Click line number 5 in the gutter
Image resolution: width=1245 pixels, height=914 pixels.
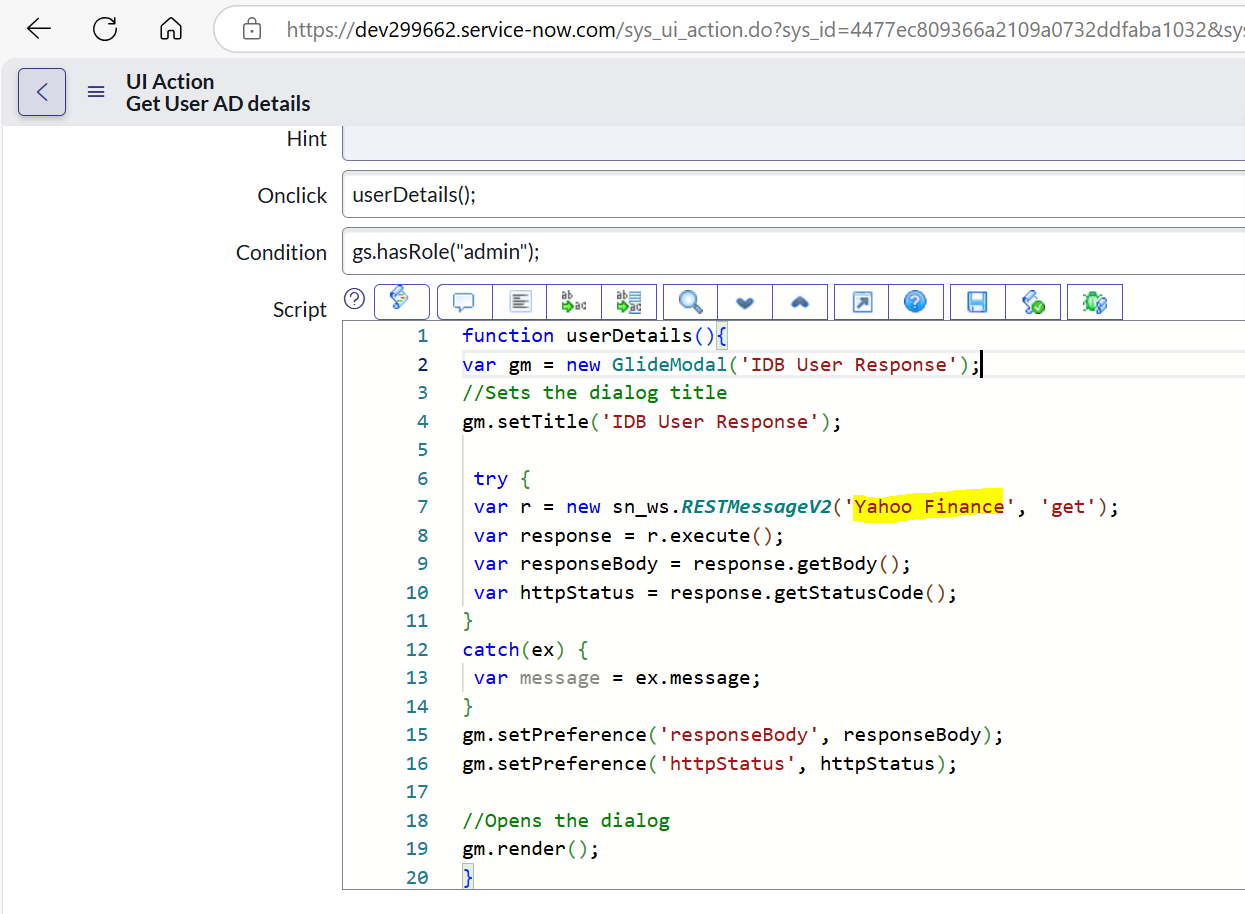click(x=423, y=450)
